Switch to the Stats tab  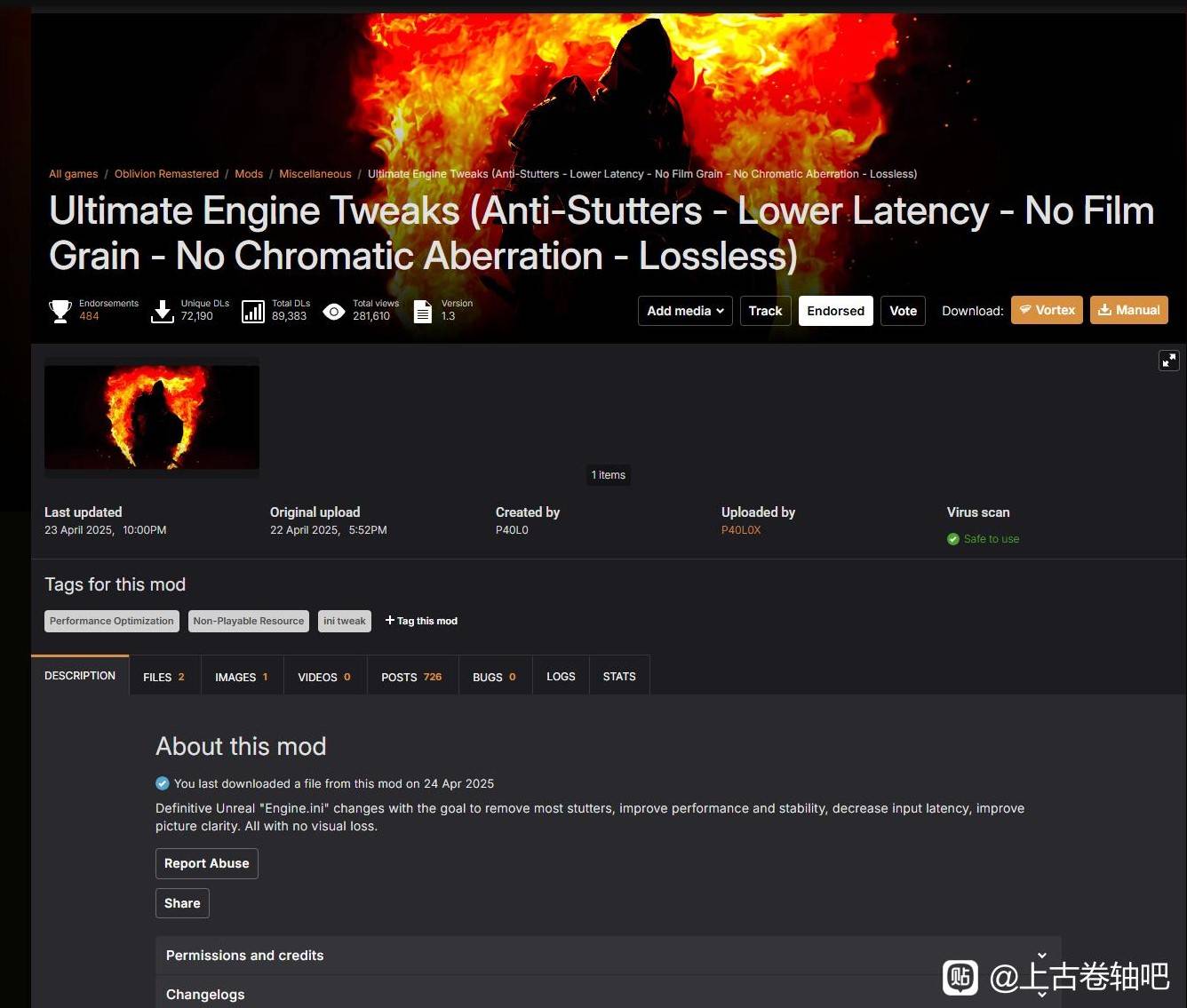(x=619, y=677)
